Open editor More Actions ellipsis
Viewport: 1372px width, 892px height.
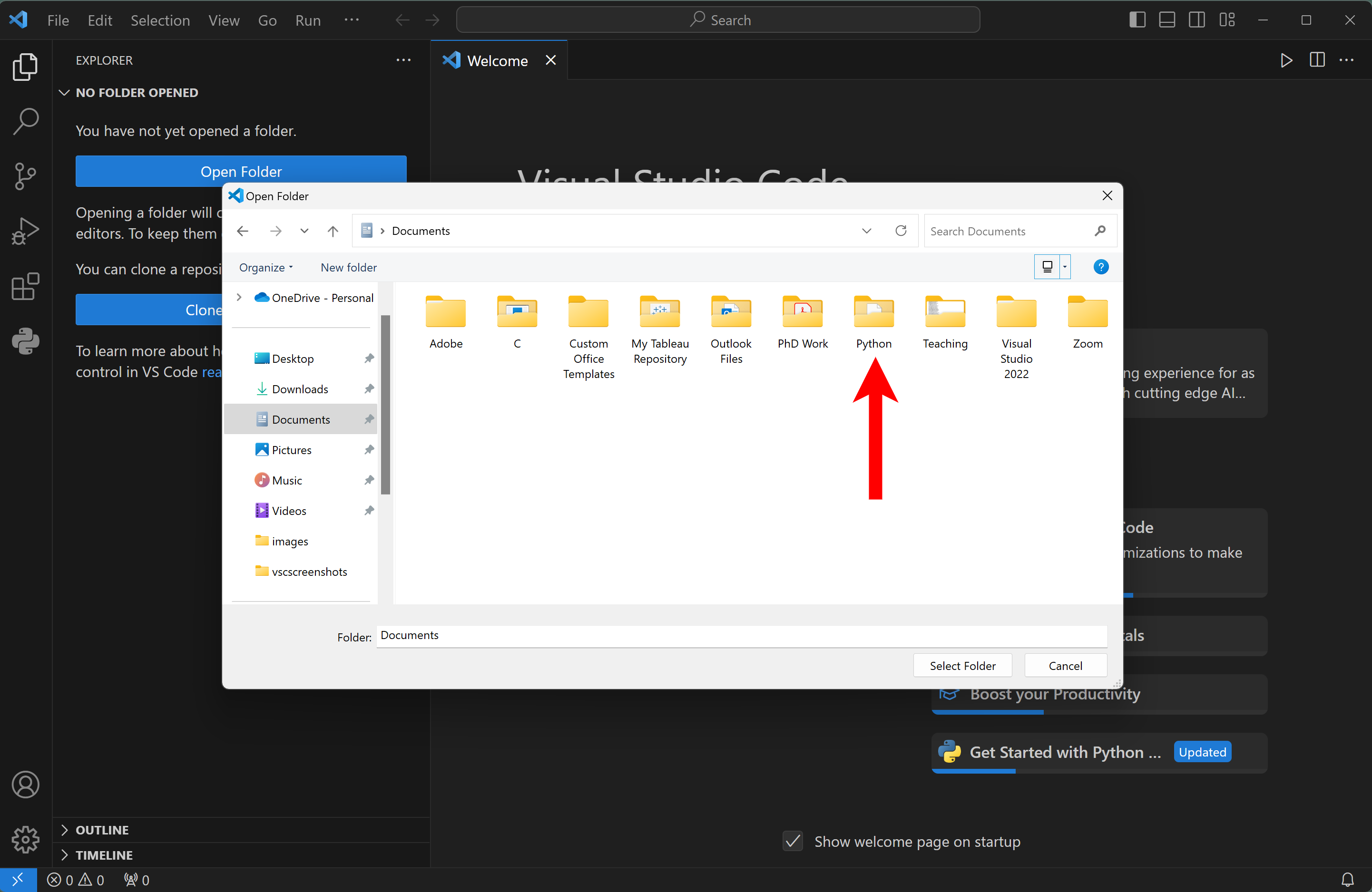coord(1347,60)
